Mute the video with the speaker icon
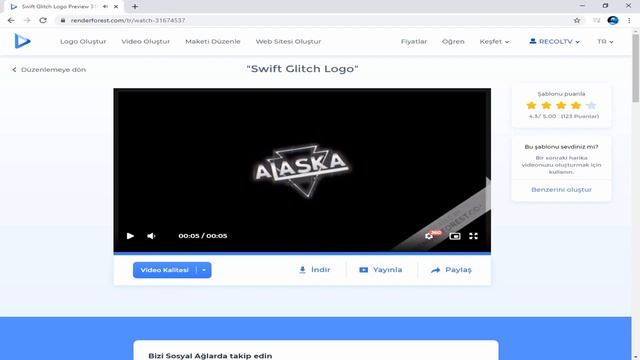This screenshot has height=360, width=640. point(151,236)
